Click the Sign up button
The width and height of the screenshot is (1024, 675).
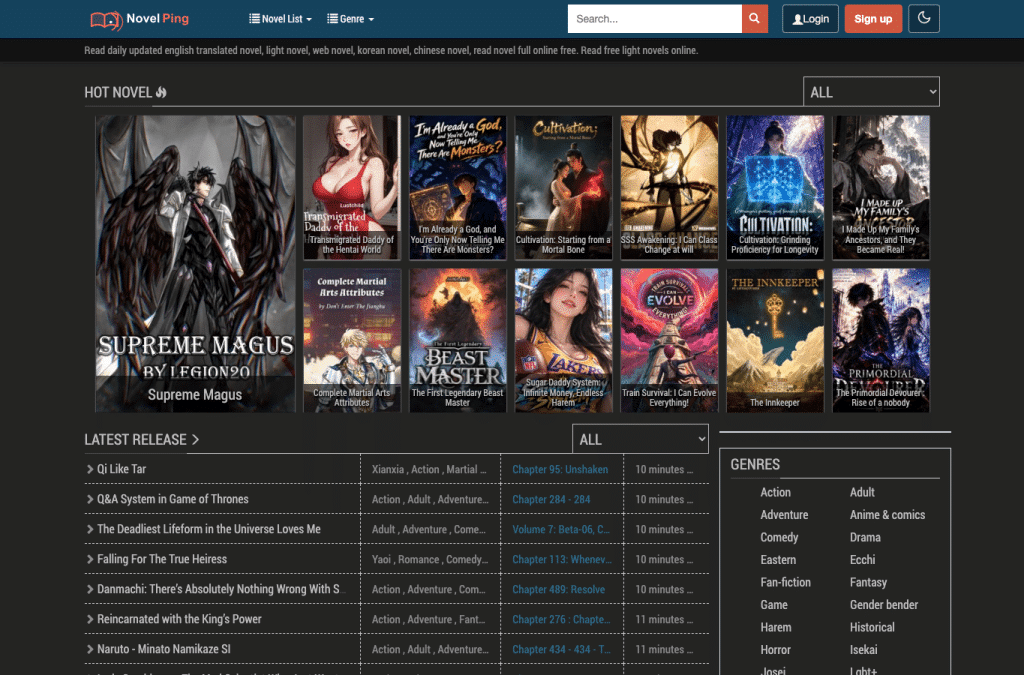coord(873,19)
